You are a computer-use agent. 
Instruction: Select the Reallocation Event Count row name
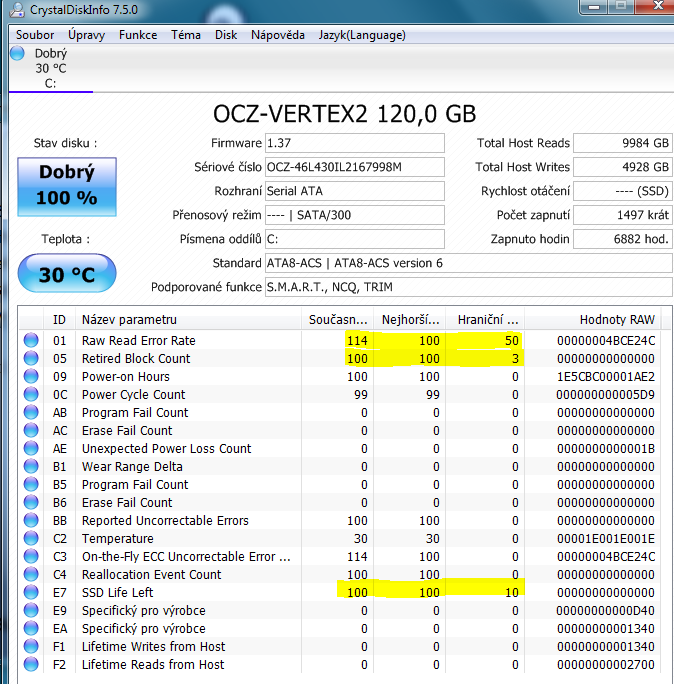coord(151,575)
